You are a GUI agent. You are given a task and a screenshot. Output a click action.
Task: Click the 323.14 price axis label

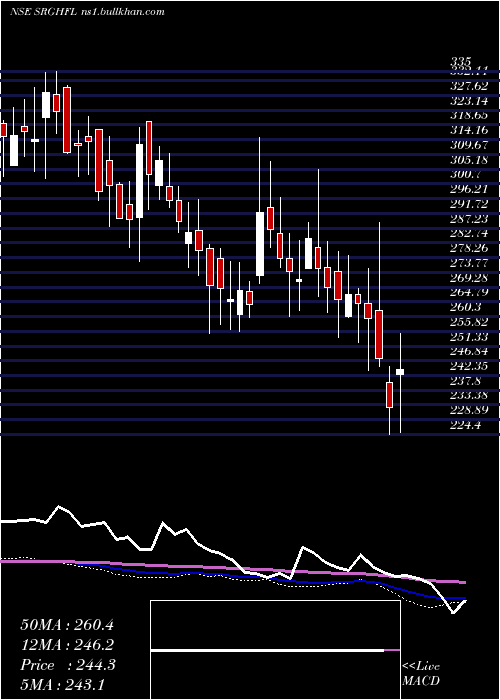pos(469,100)
